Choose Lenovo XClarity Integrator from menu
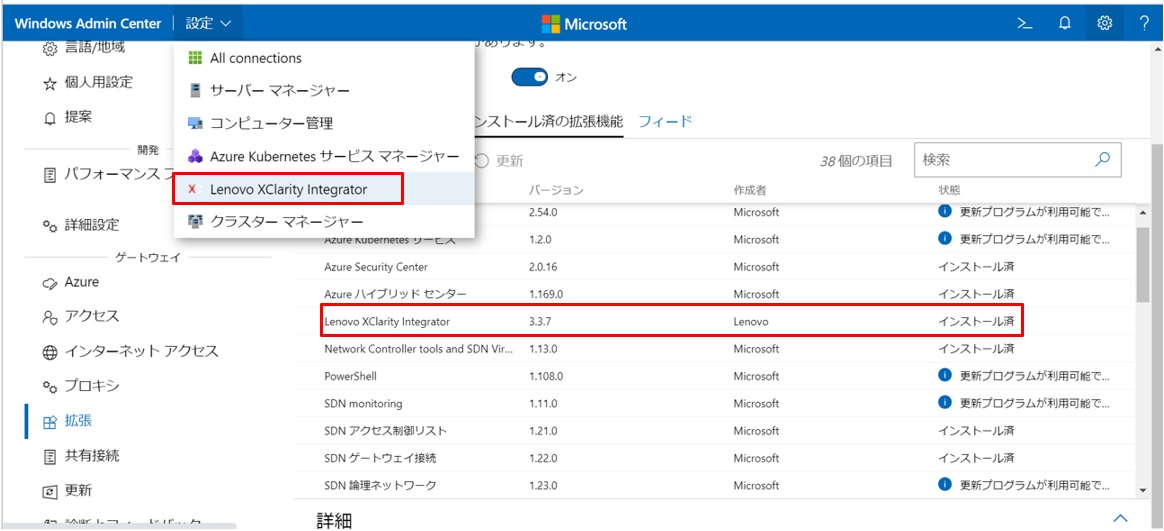The width and height of the screenshot is (1164, 531). coord(288,189)
